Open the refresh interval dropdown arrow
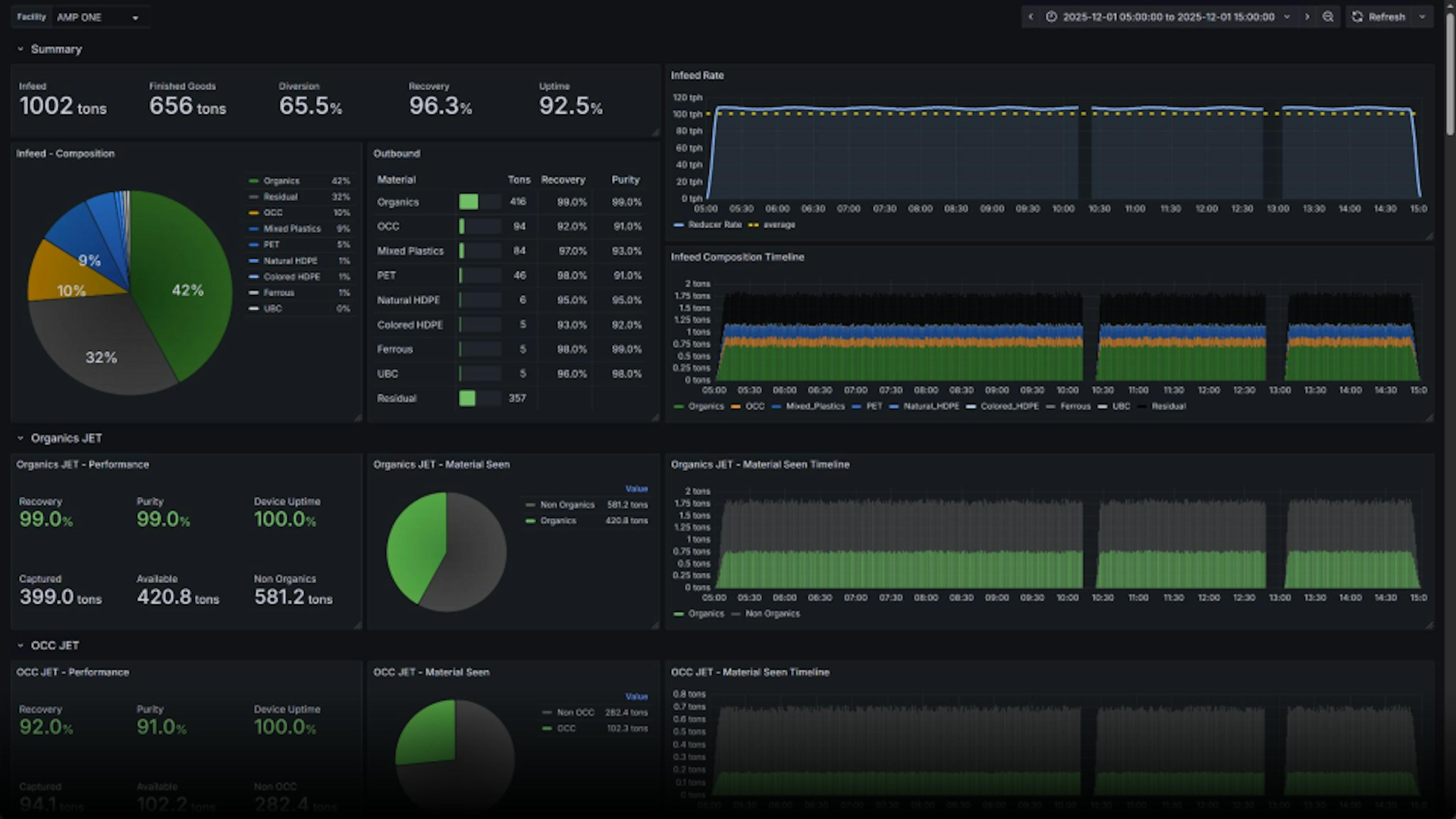 tap(1422, 17)
